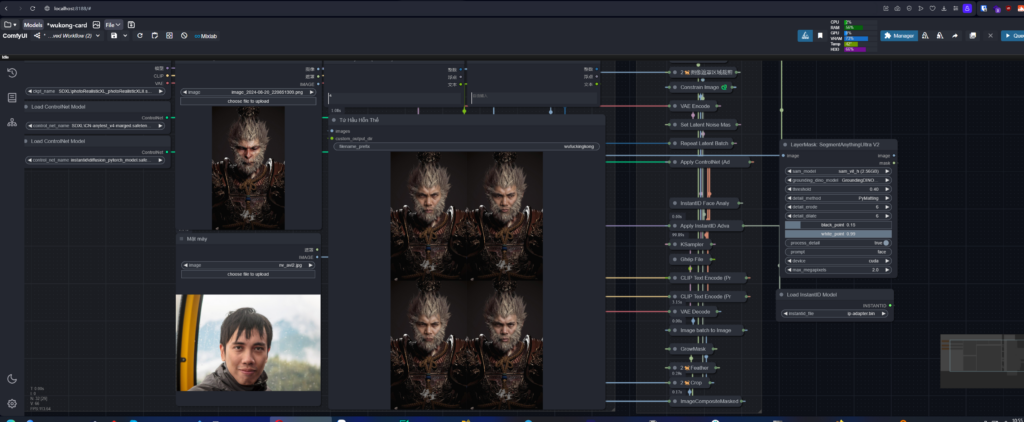Open the File dropdown menu
1024x422 pixels.
click(x=113, y=25)
